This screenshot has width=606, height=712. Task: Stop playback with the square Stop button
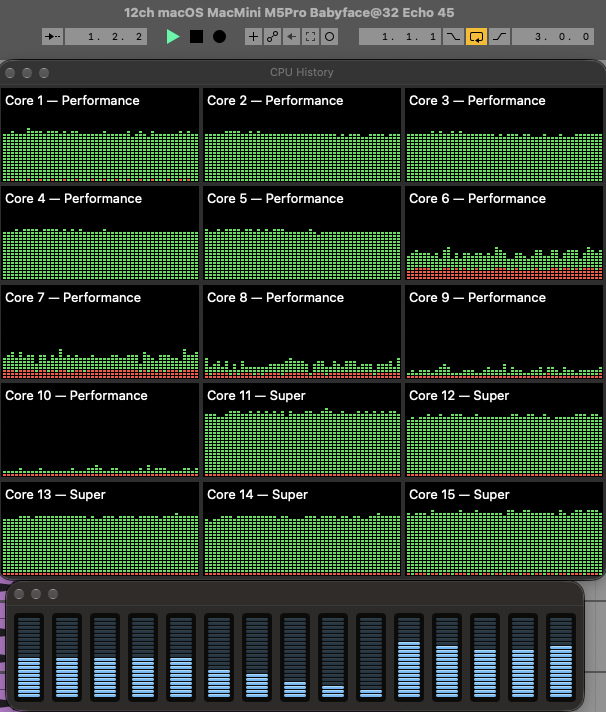pos(196,37)
